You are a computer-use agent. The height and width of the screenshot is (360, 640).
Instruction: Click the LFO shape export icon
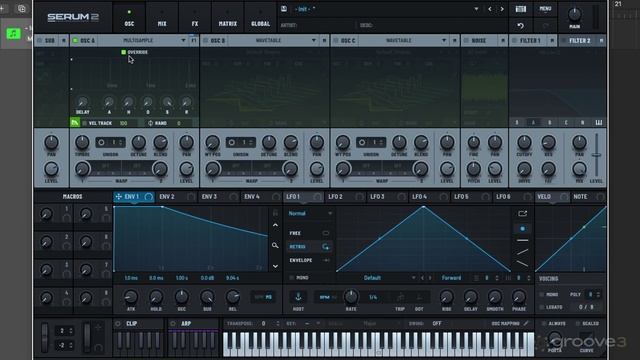click(x=522, y=213)
